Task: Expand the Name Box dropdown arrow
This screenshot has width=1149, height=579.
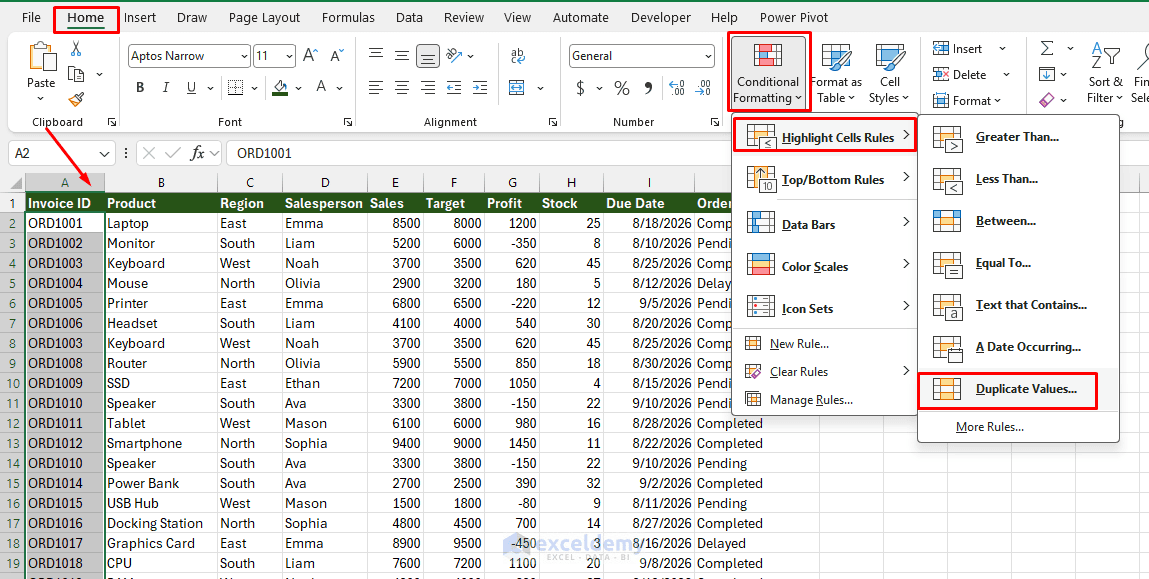Action: point(104,153)
